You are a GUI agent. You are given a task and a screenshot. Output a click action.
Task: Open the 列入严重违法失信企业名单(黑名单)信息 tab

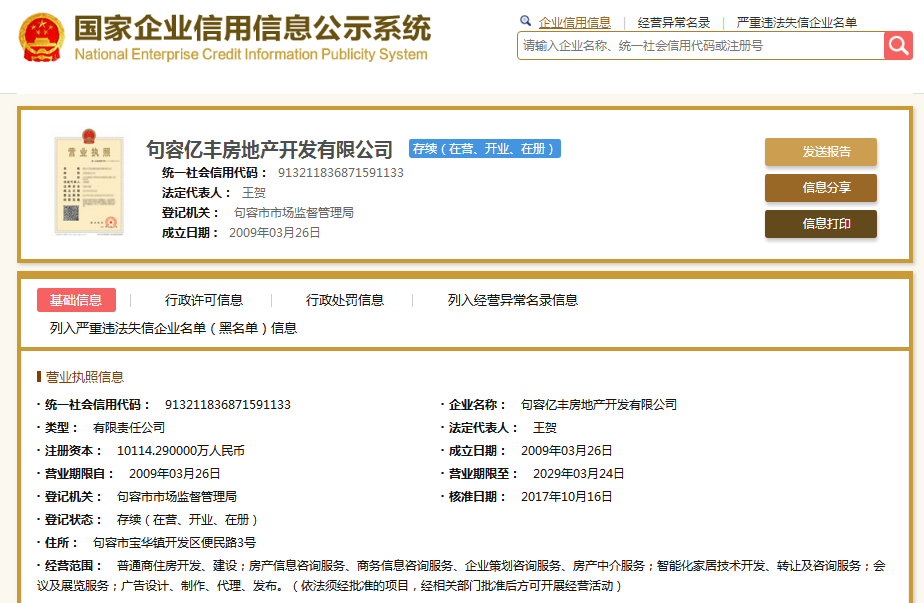tap(173, 328)
